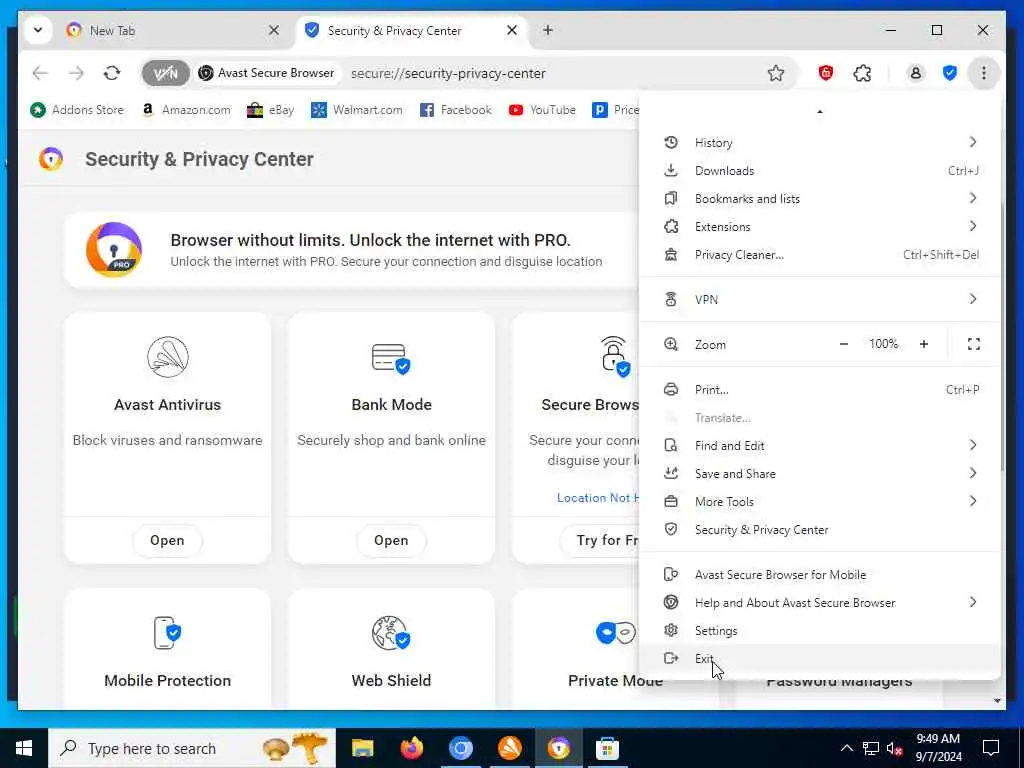Open Addons Store bookmark

pos(77,110)
